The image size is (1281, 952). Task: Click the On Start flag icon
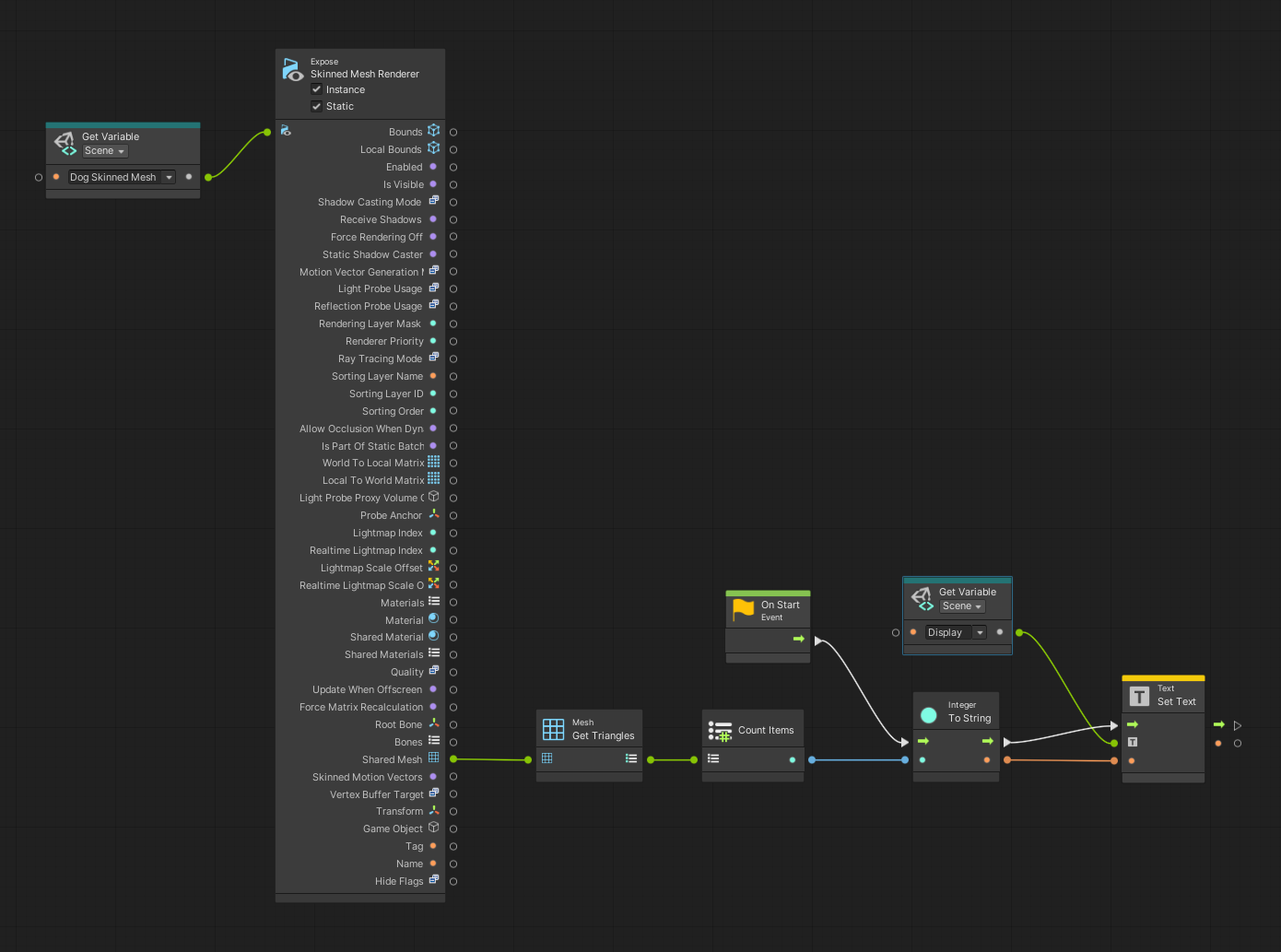pos(743,610)
